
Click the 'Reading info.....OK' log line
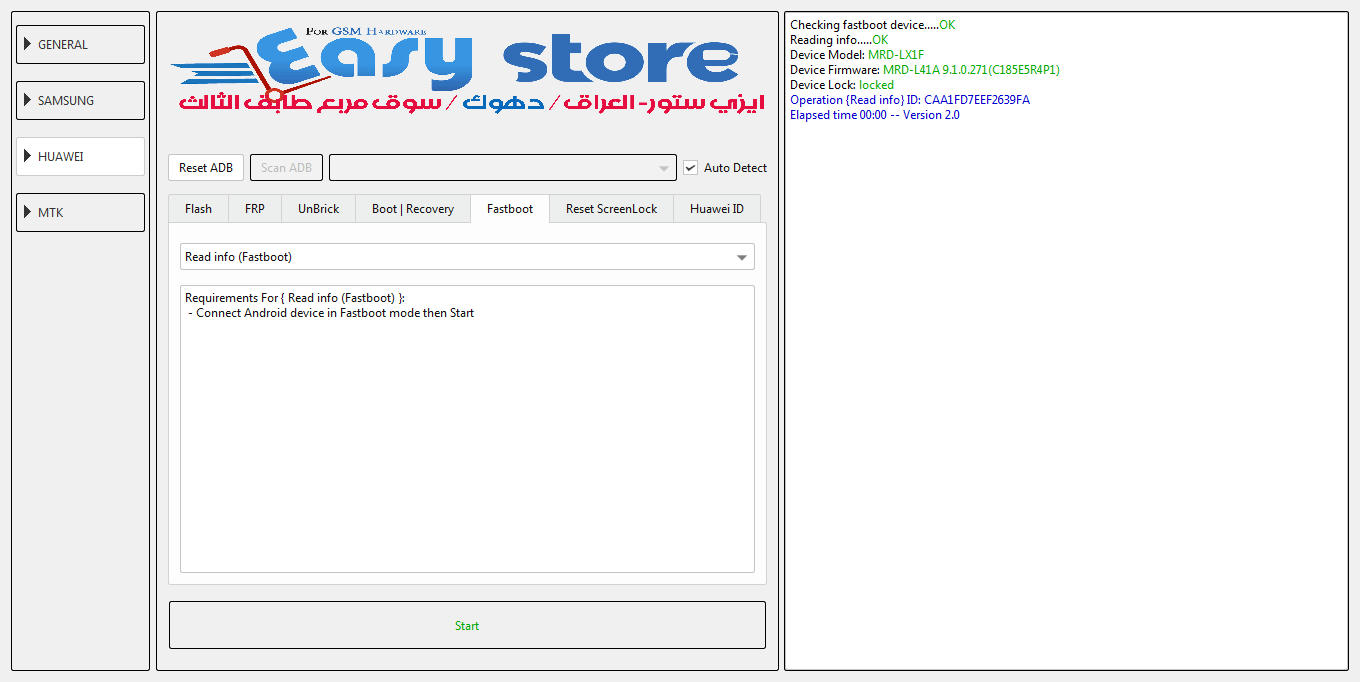pyautogui.click(x=839, y=40)
